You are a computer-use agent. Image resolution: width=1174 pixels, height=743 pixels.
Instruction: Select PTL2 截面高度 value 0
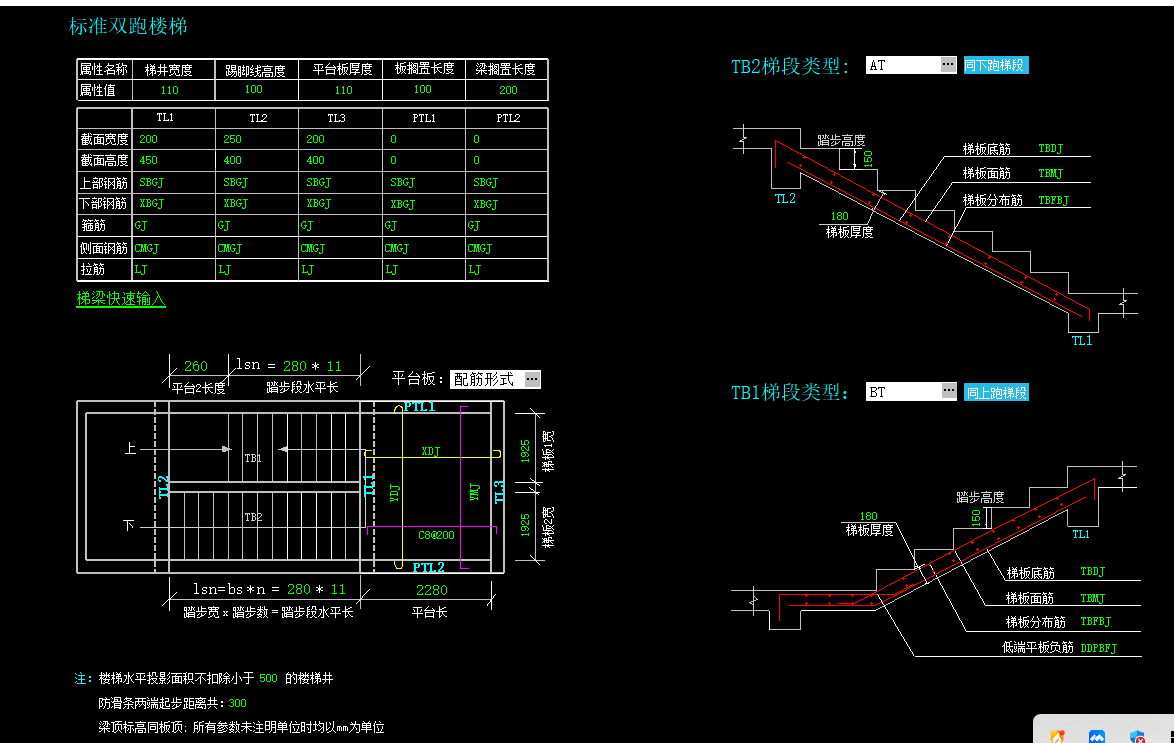tap(476, 160)
